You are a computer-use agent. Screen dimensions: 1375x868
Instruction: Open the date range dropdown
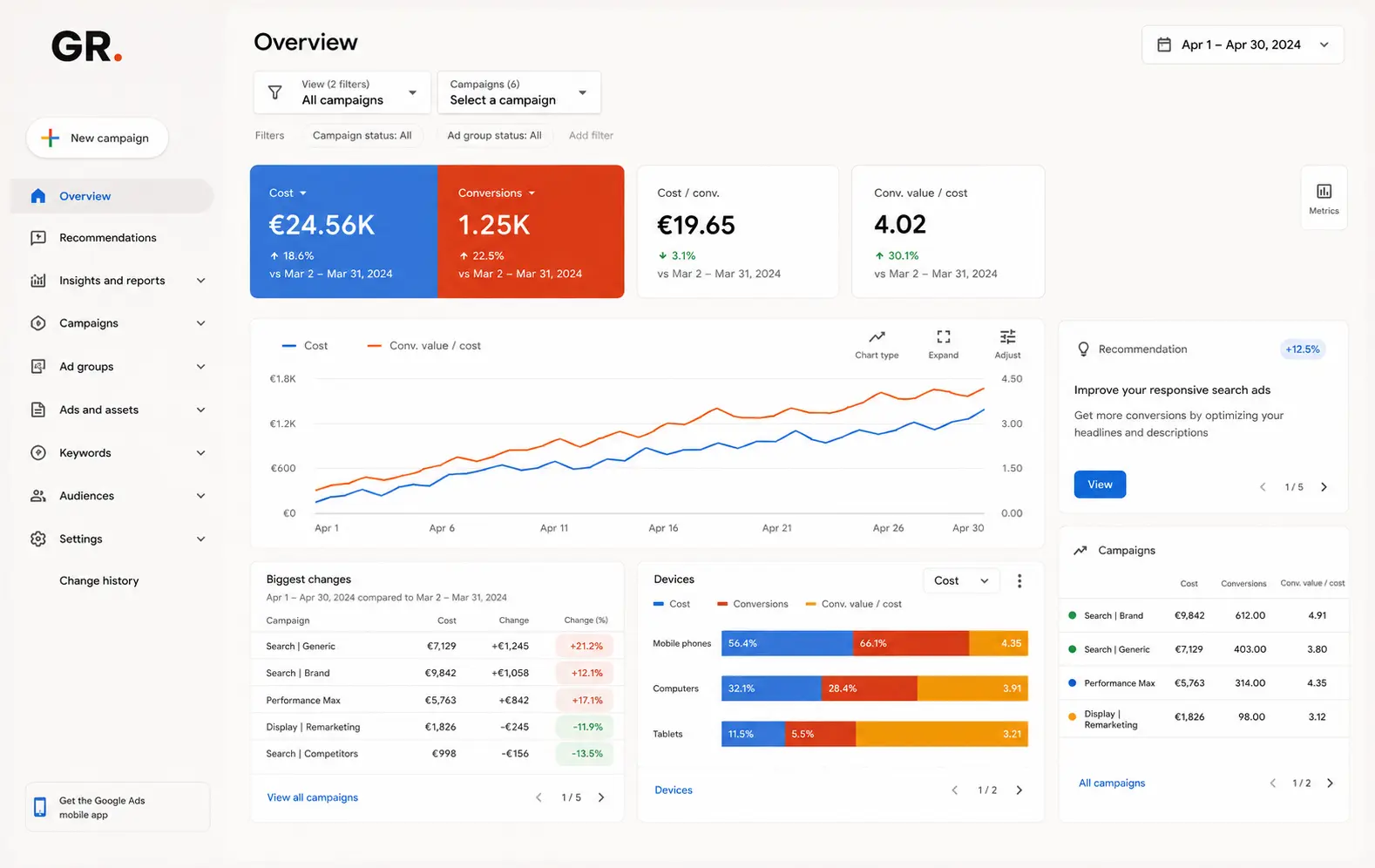(1243, 44)
